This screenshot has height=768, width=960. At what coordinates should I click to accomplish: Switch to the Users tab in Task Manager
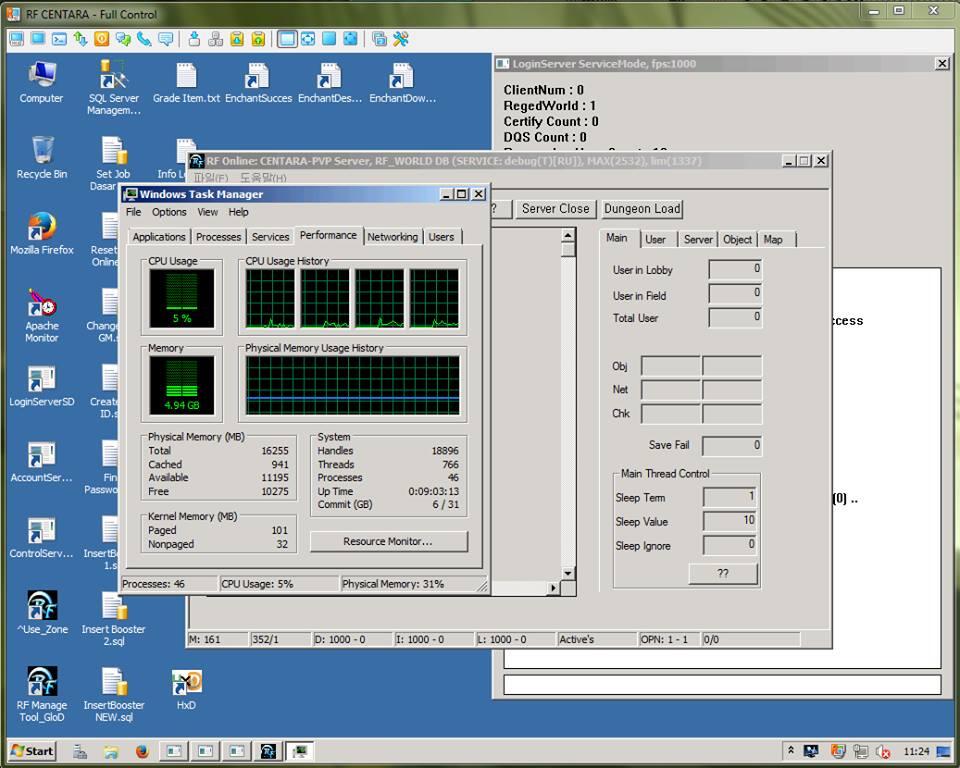point(441,237)
